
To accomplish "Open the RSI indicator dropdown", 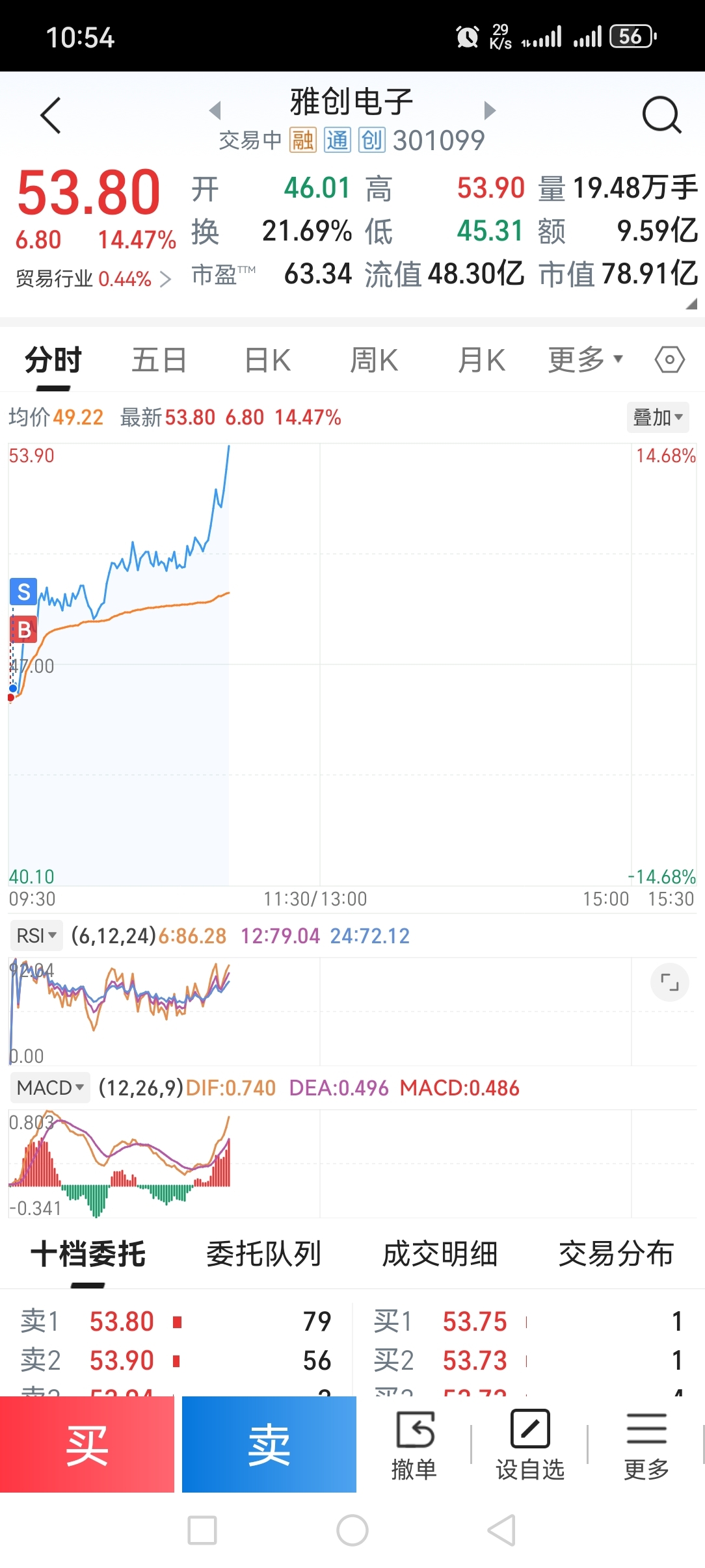I will coord(36,936).
